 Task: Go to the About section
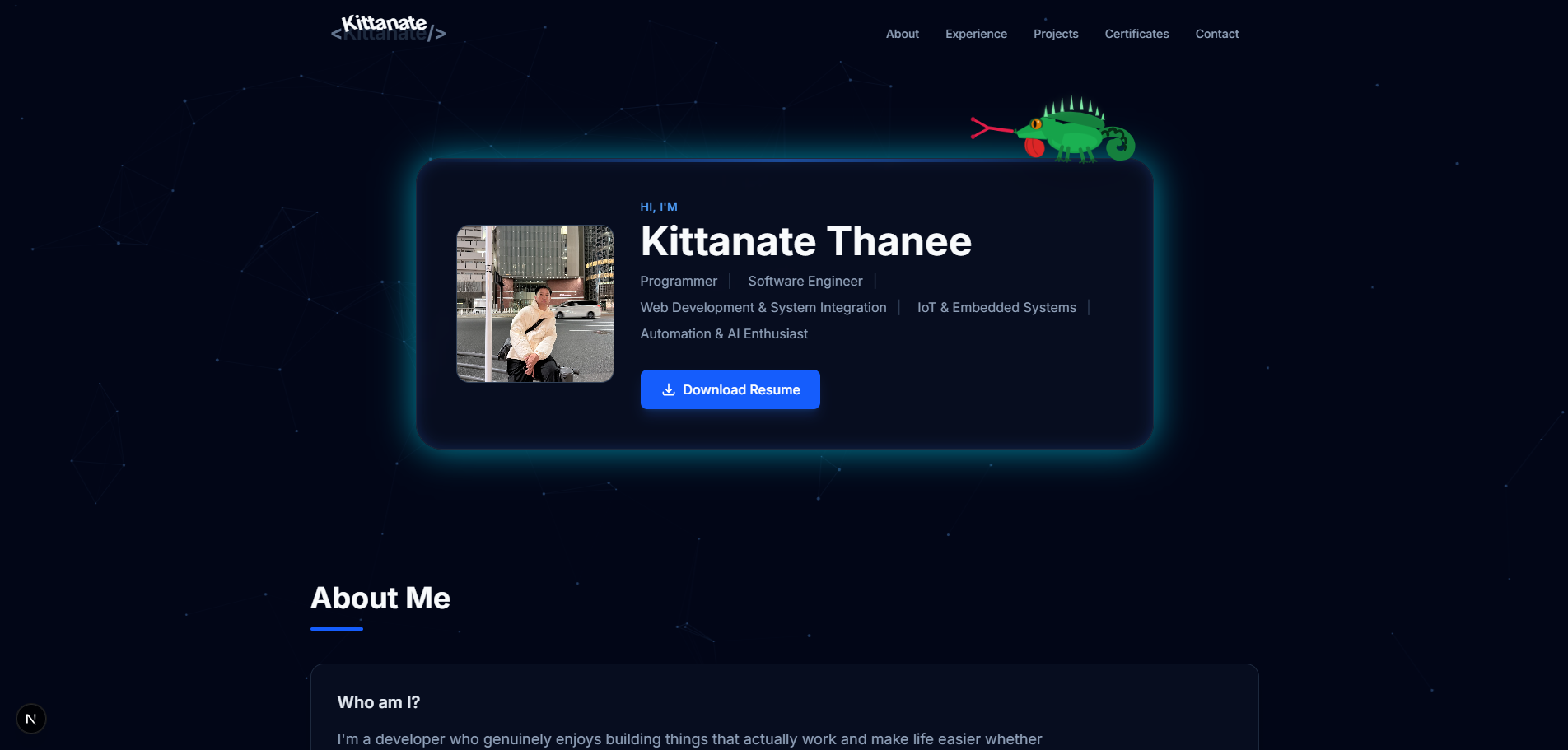903,34
